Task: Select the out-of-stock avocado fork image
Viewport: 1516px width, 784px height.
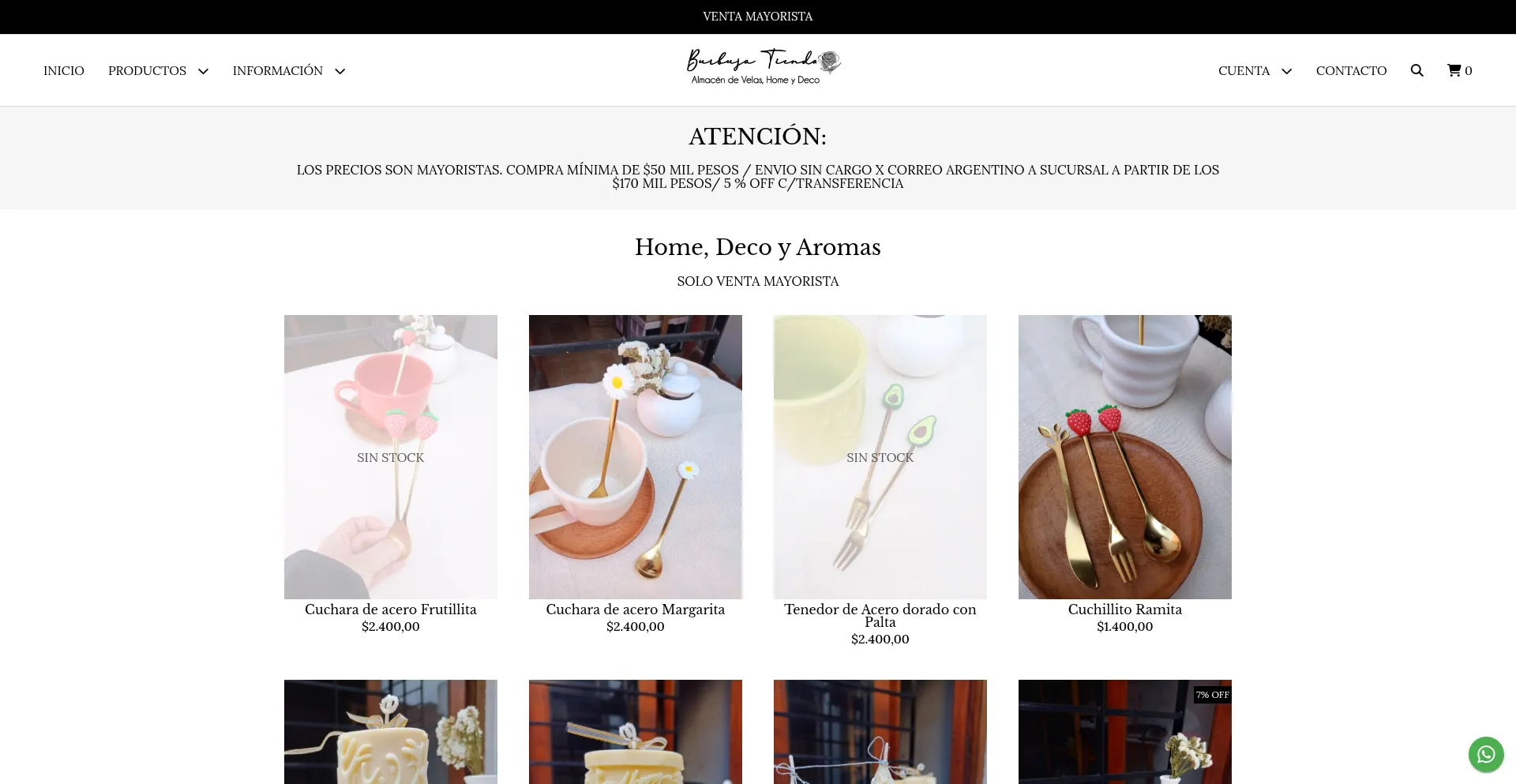Action: pos(880,457)
